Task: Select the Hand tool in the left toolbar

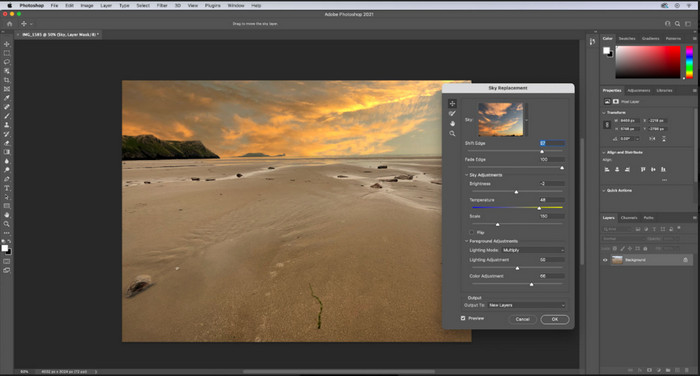Action: point(7,215)
